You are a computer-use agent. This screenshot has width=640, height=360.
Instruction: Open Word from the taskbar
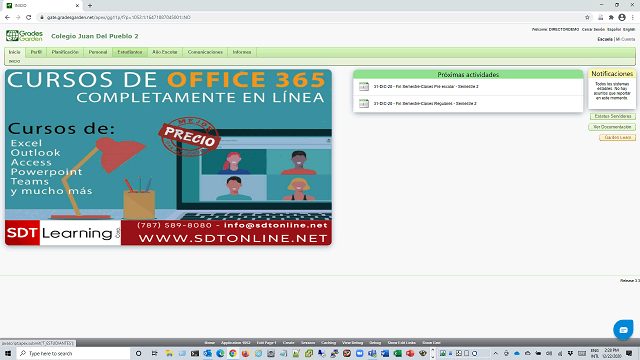pos(384,353)
